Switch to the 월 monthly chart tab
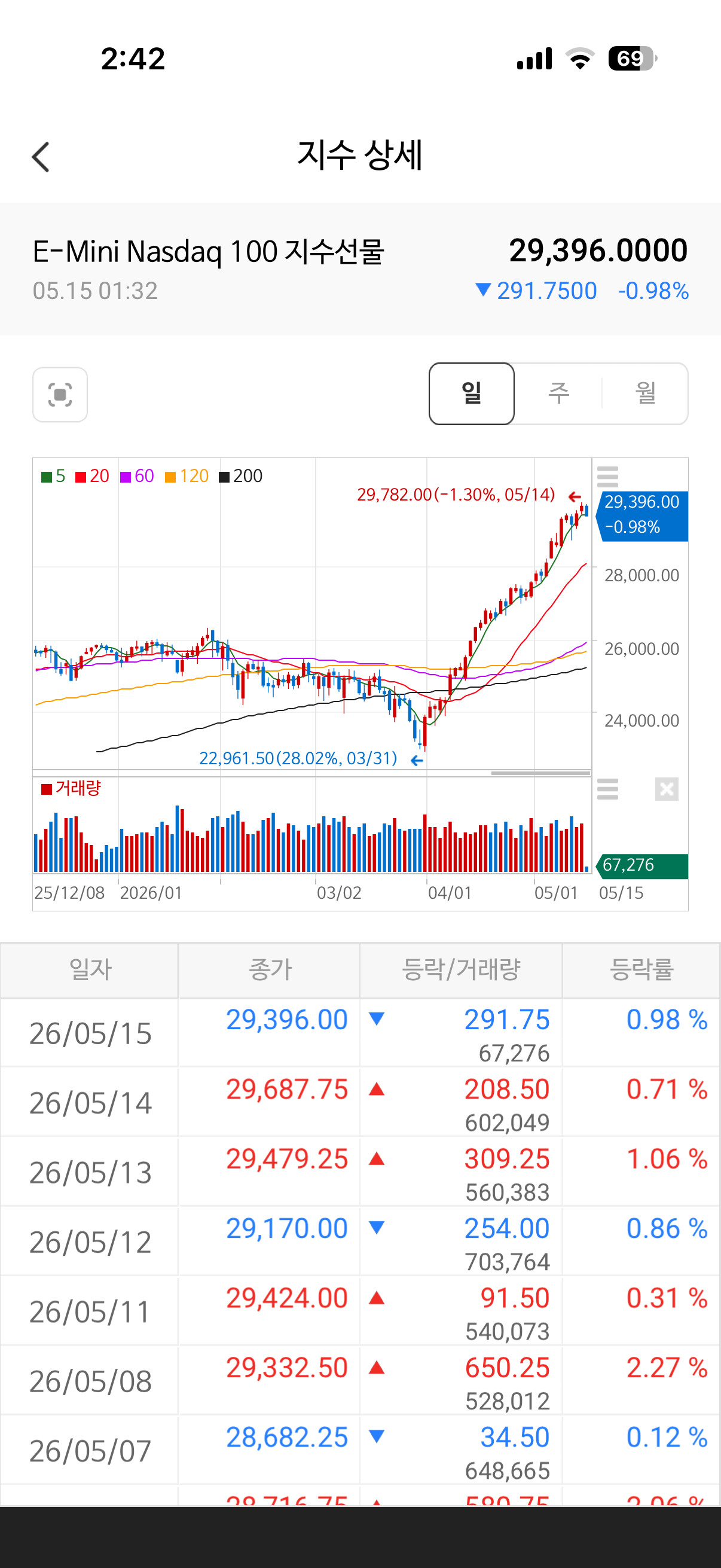The image size is (721, 1568). [x=646, y=393]
